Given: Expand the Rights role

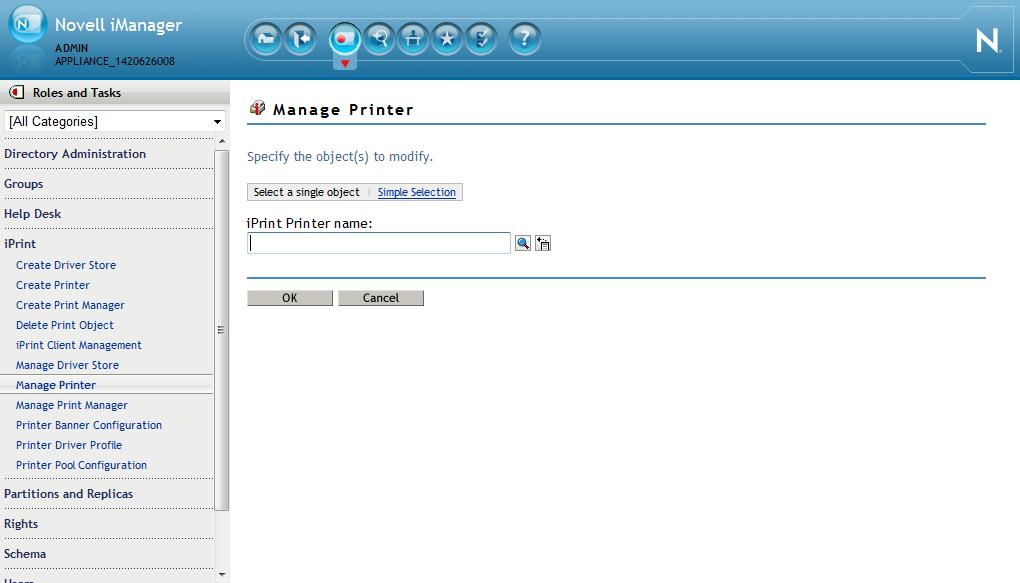Looking at the screenshot, I should (21, 524).
